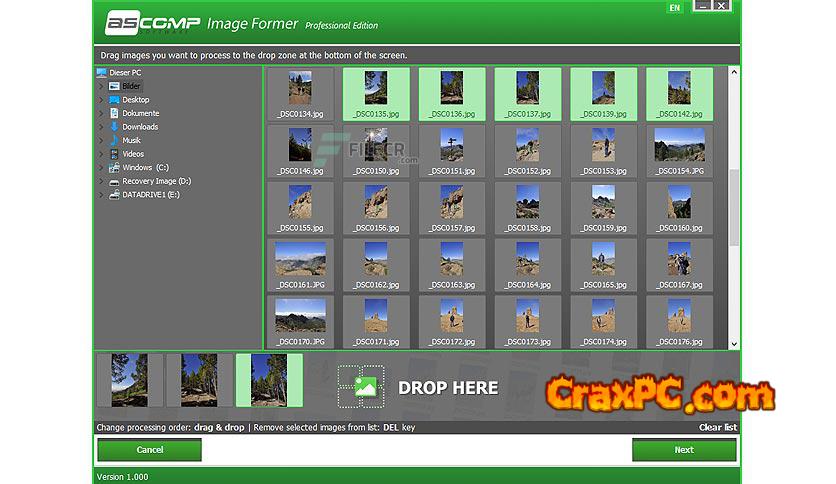Select thumbnail _DSC0156.jpg
This screenshot has height=484, width=836.
pos(376,208)
